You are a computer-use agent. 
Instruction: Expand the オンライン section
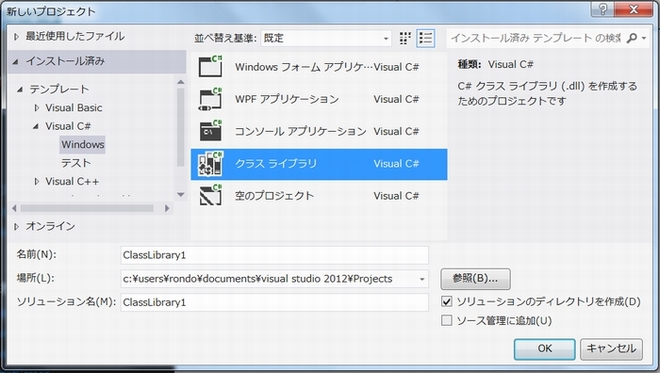pos(16,226)
